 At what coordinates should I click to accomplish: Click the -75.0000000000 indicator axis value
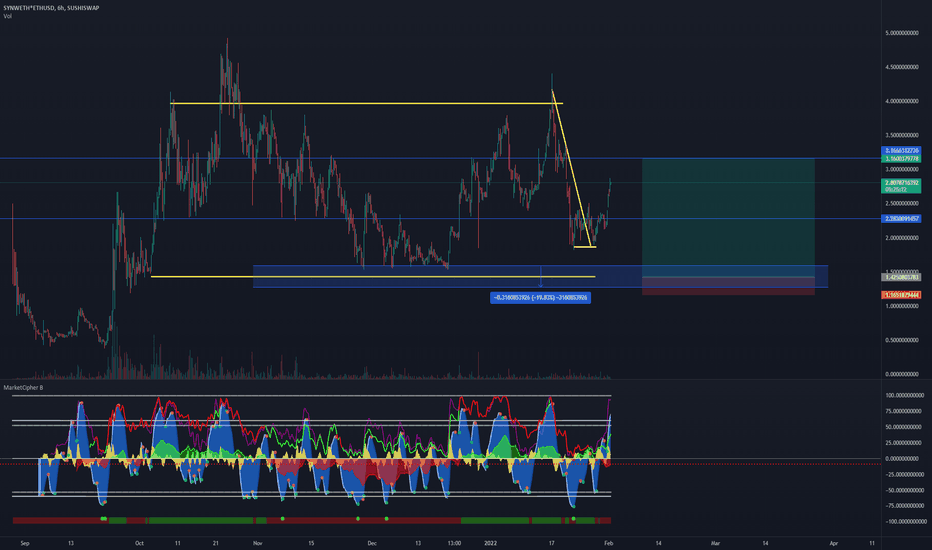pos(905,506)
